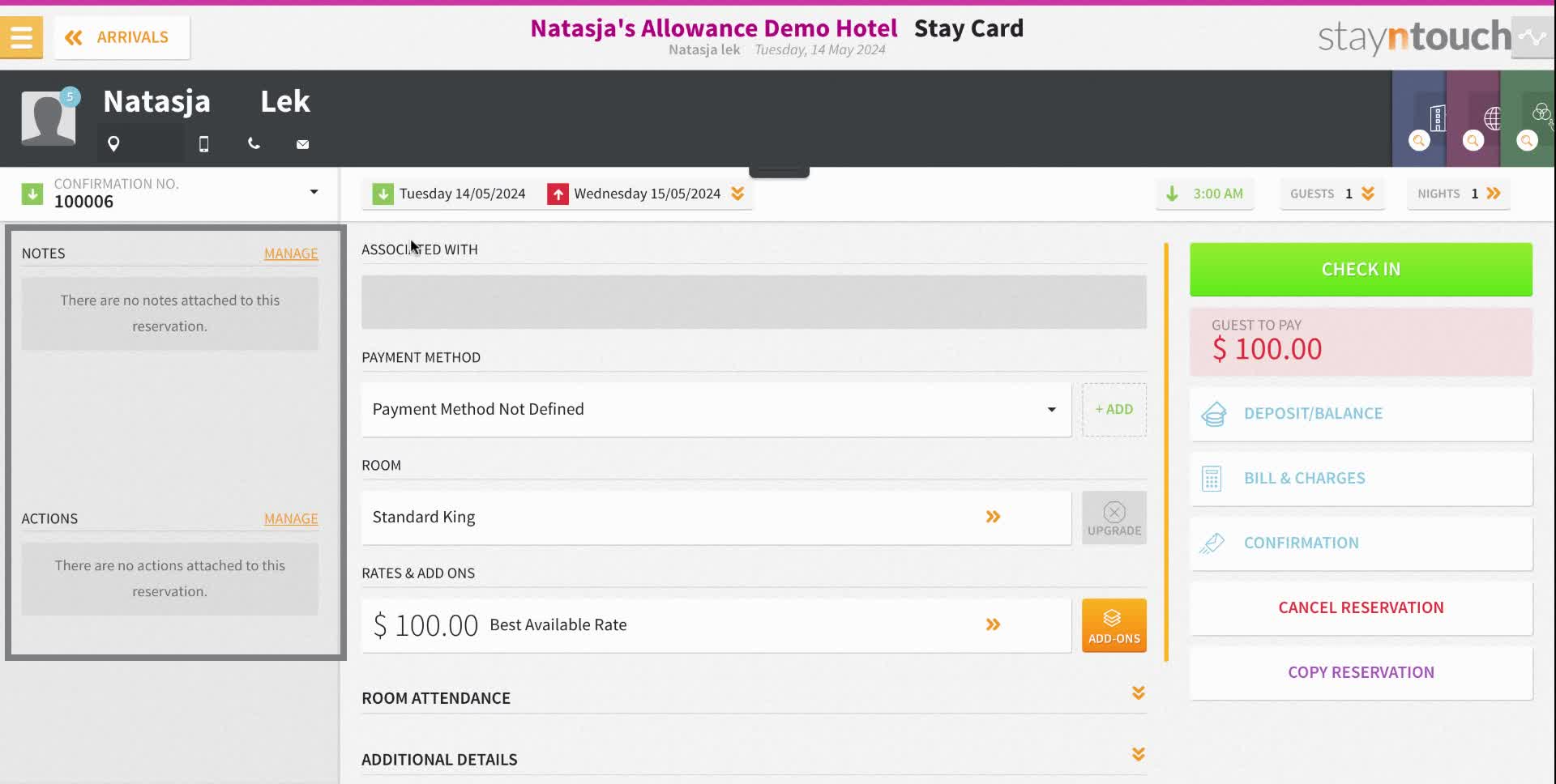Open Deposit/Balance screen
Screen dimensions: 1556x784
point(1361,413)
